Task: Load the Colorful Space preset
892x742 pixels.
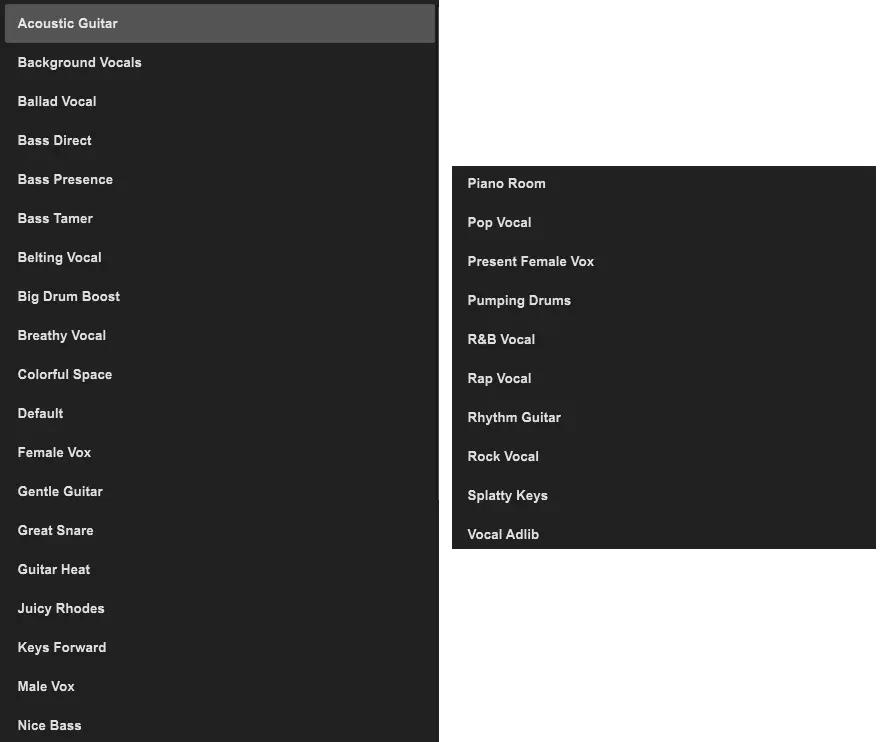Action: pyautogui.click(x=64, y=374)
